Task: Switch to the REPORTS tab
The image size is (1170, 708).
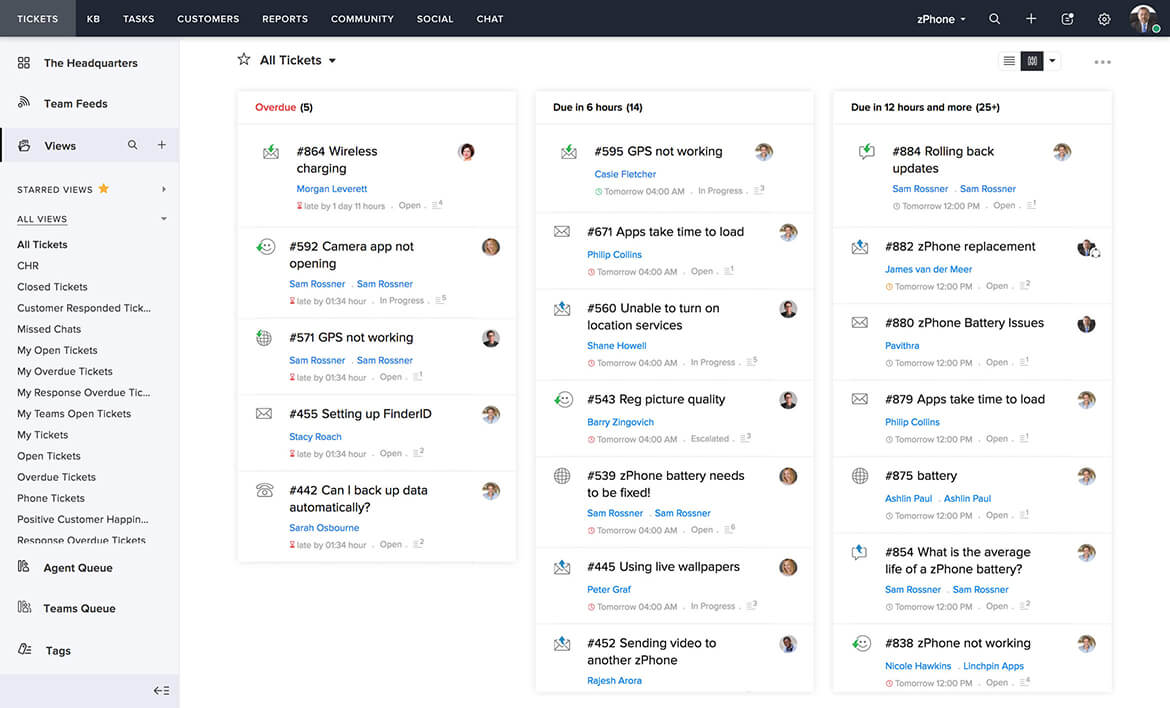Action: click(x=284, y=18)
